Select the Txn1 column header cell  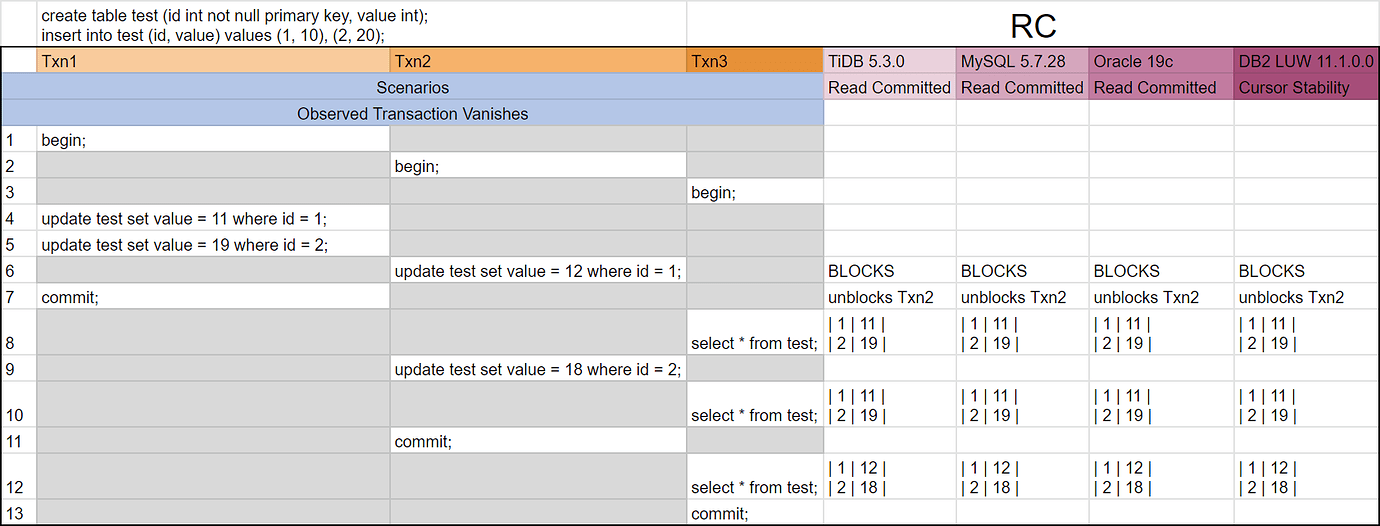pos(212,61)
